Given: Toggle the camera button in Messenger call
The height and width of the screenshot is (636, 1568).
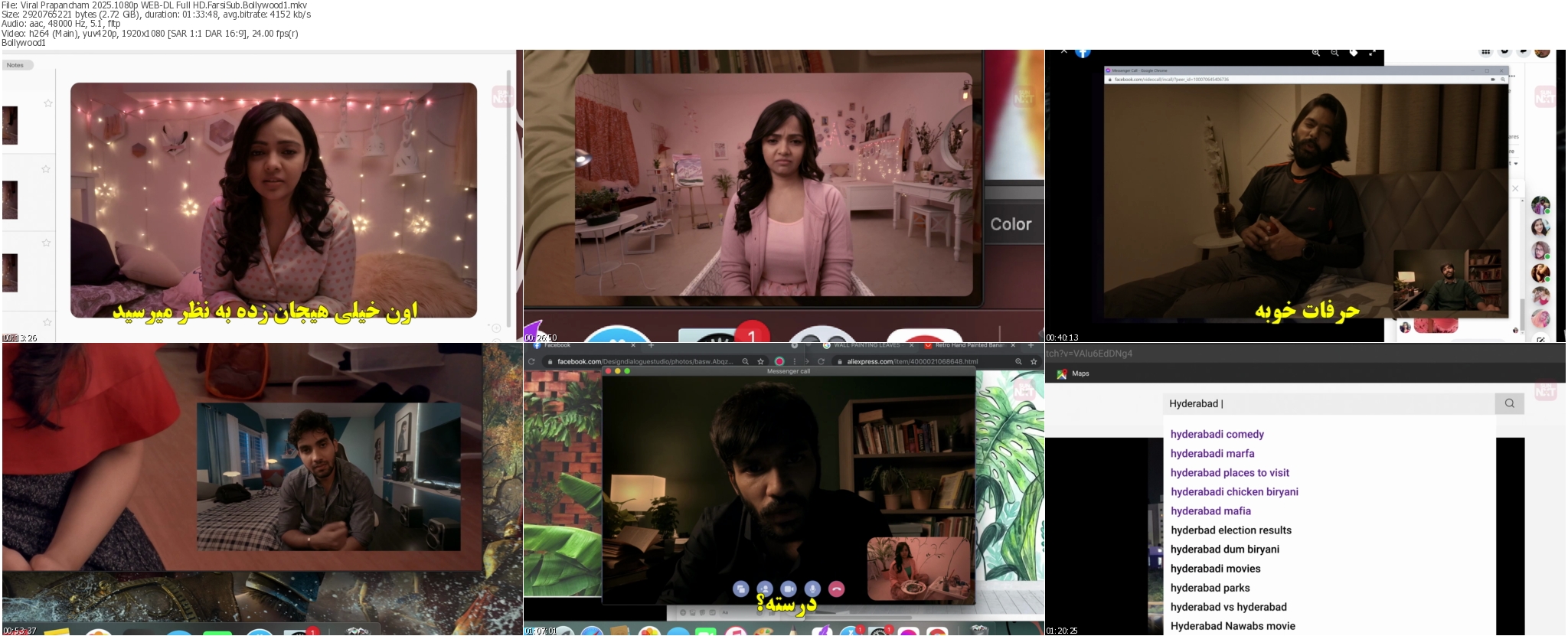Looking at the screenshot, I should [789, 589].
